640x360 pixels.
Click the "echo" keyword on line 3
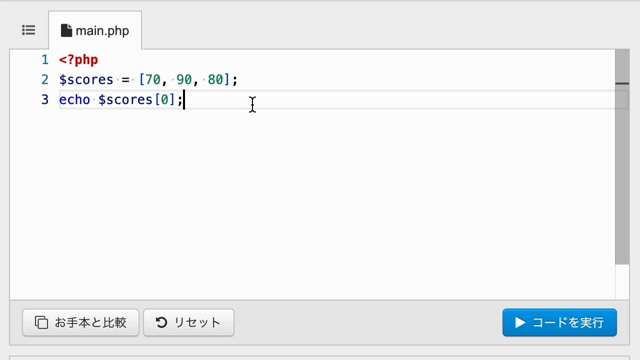point(74,100)
